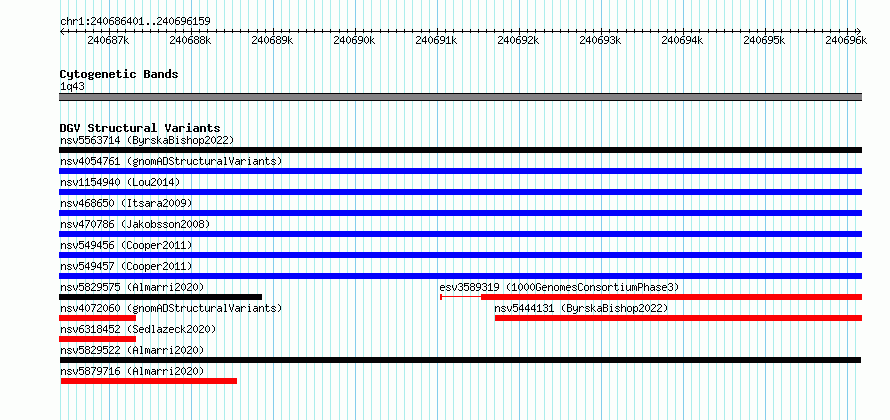Viewport: 890px width, 420px height.
Task: Click the nsv470786 (Jakobsson2008) label
Action: point(135,224)
